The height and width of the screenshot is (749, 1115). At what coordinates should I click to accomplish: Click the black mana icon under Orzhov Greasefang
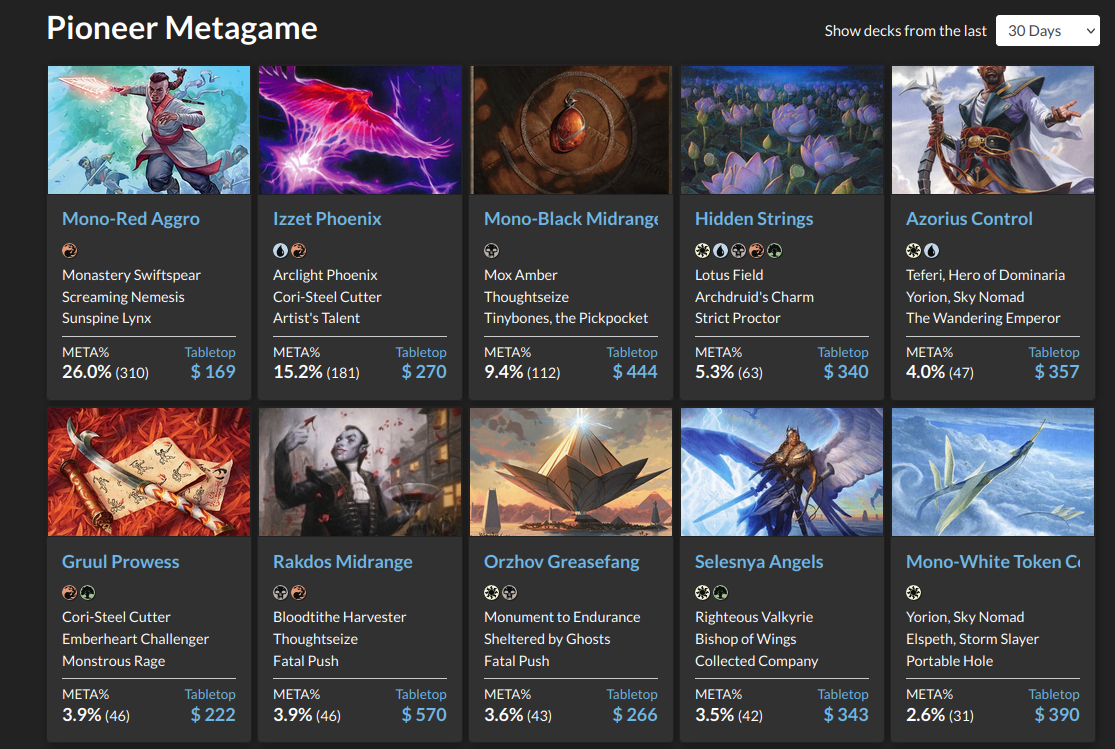tap(510, 593)
